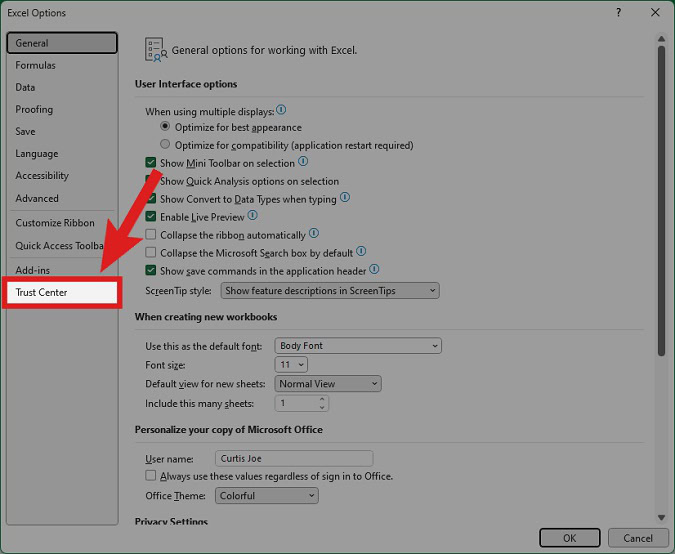Toggle Show Mini Toolbar on selection
The image size is (675, 554).
tap(151, 162)
